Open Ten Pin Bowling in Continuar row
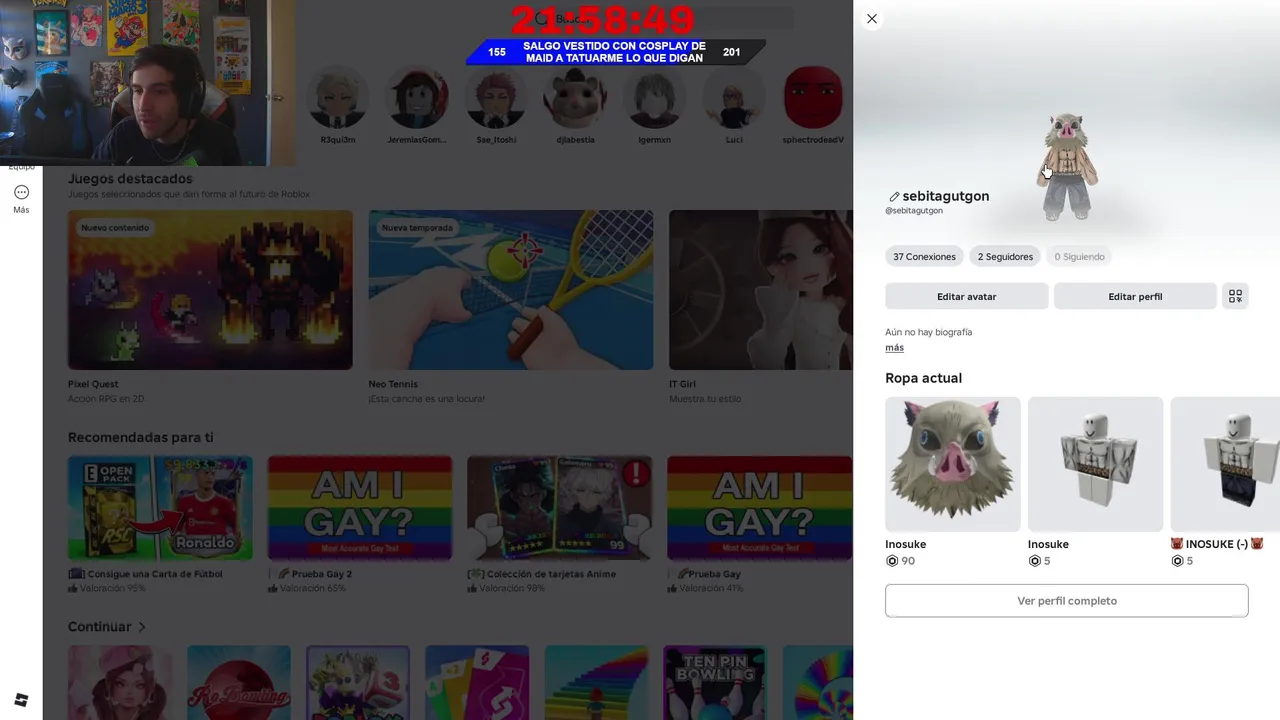 [714, 683]
